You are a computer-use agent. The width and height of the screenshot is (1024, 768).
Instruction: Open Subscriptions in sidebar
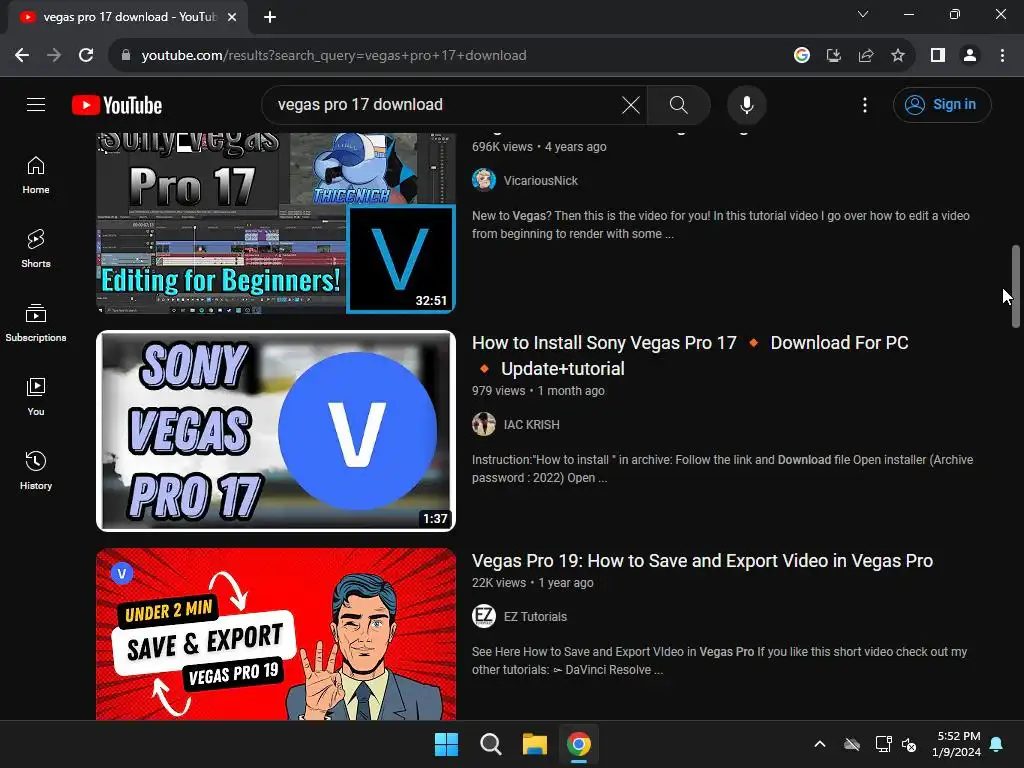[36, 323]
